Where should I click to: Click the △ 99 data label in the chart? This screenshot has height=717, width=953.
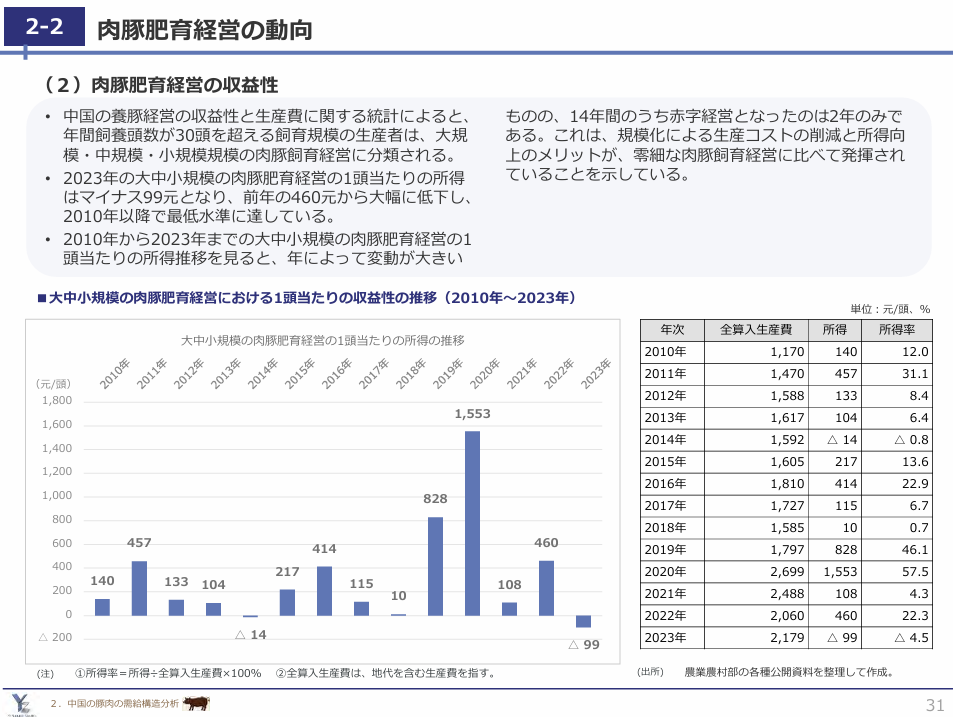583,645
